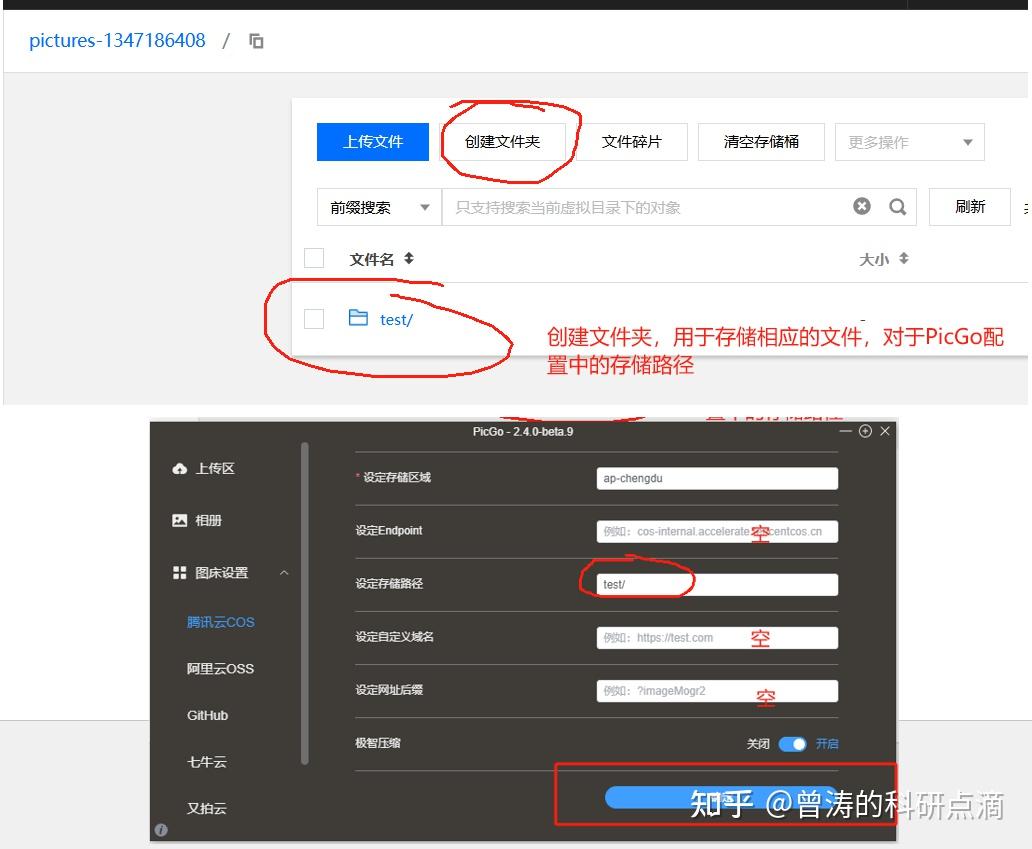Viewport: 1032px width, 849px height.
Task: Open the 相册 album panel in PicGo
Action: click(181, 519)
